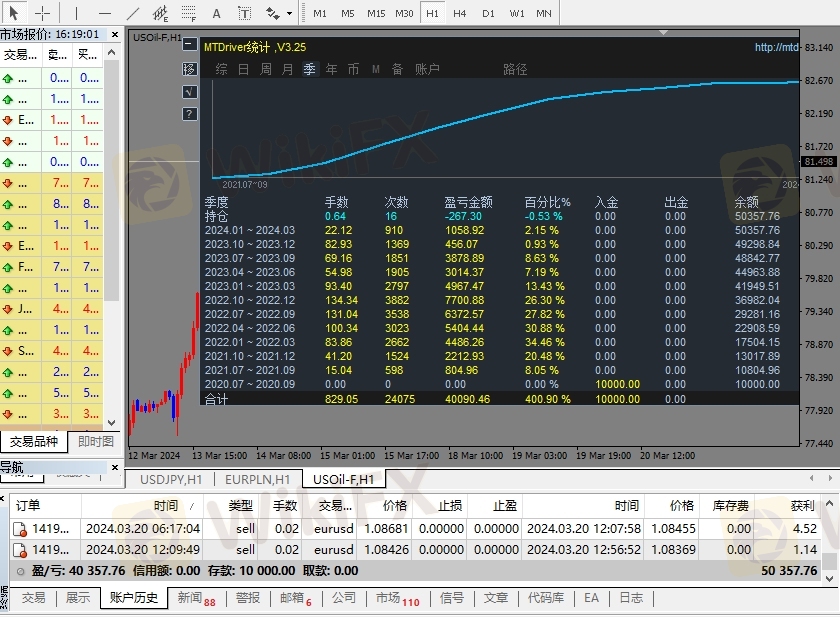
Task: Open the MTDriver 路径 path tab
Action: pyautogui.click(x=515, y=69)
